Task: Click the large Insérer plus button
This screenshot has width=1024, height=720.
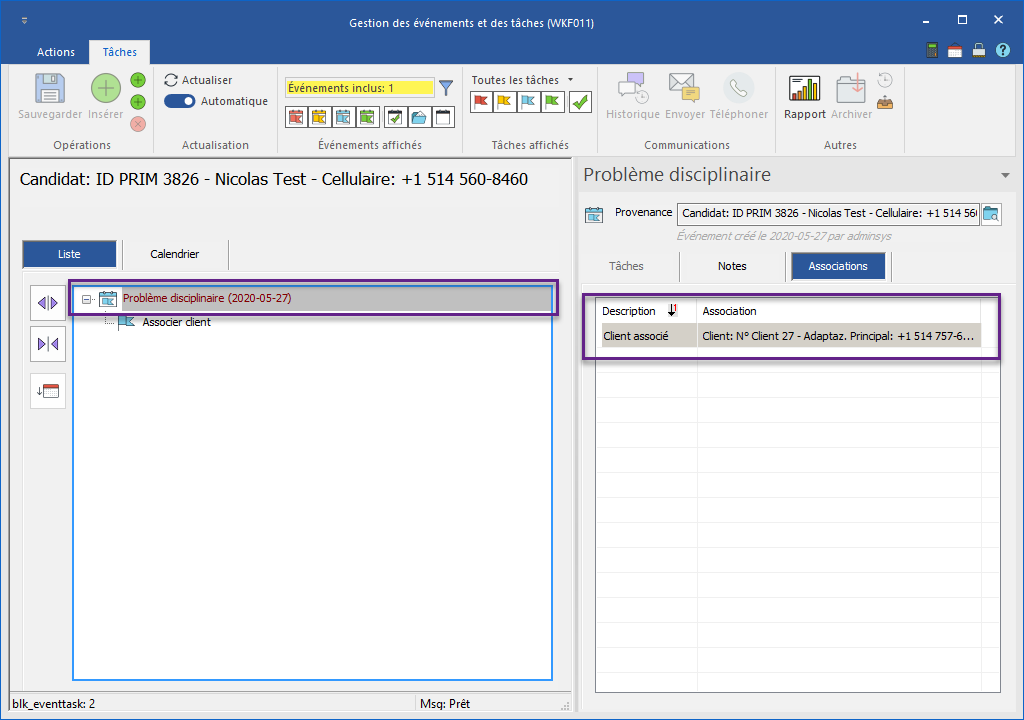Action: pyautogui.click(x=105, y=88)
